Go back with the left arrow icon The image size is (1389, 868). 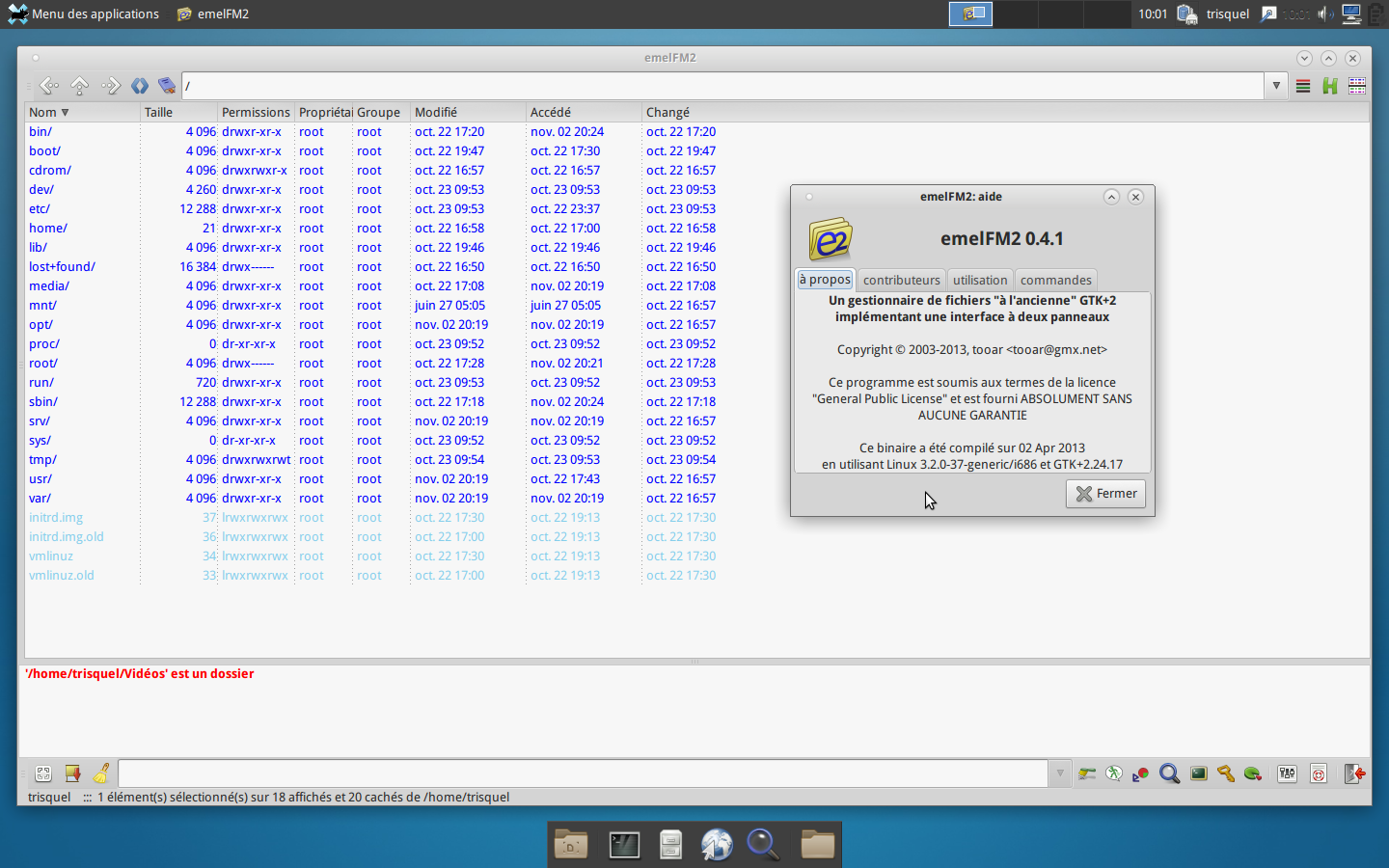49,86
